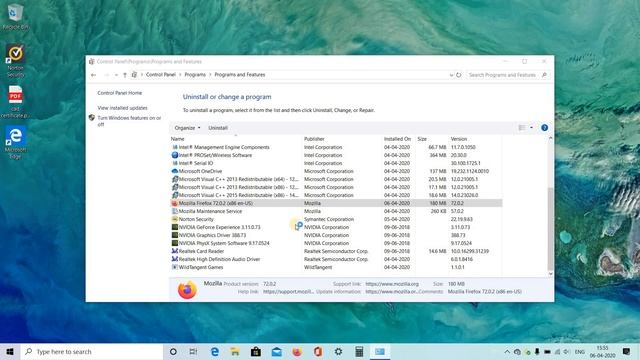Select NVIDIA GeForce Experience 3.11.0.73

pyautogui.click(x=336, y=227)
